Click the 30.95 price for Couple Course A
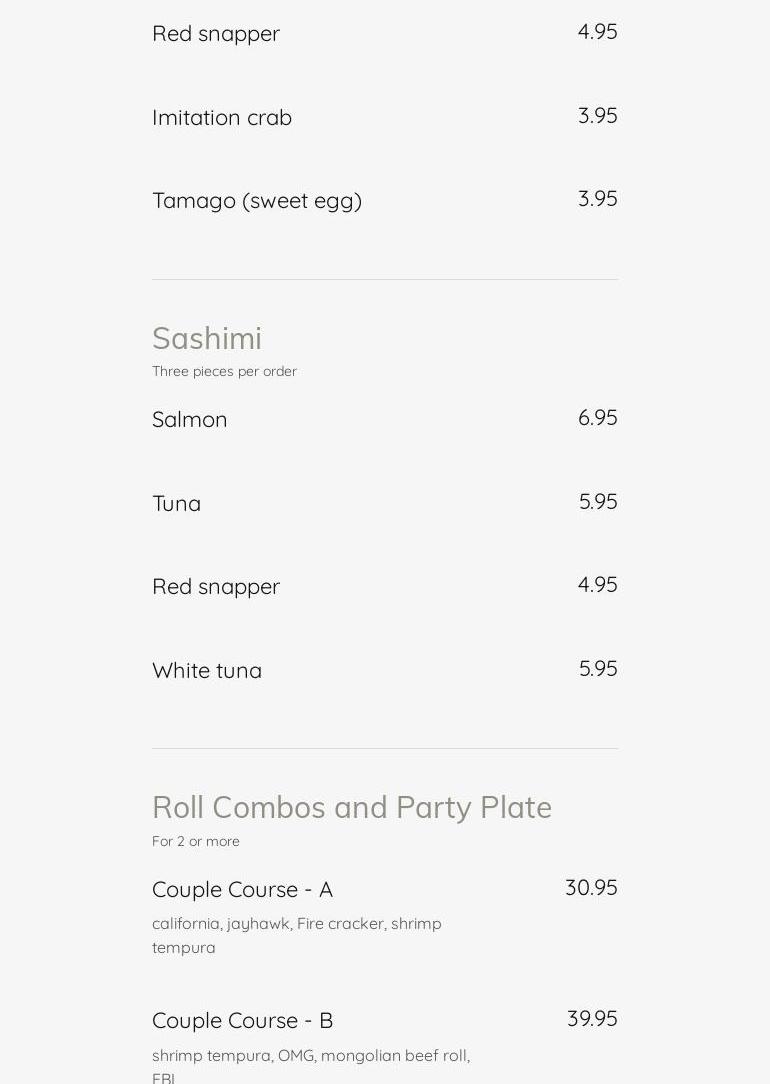The height and width of the screenshot is (1084, 770). coord(591,888)
